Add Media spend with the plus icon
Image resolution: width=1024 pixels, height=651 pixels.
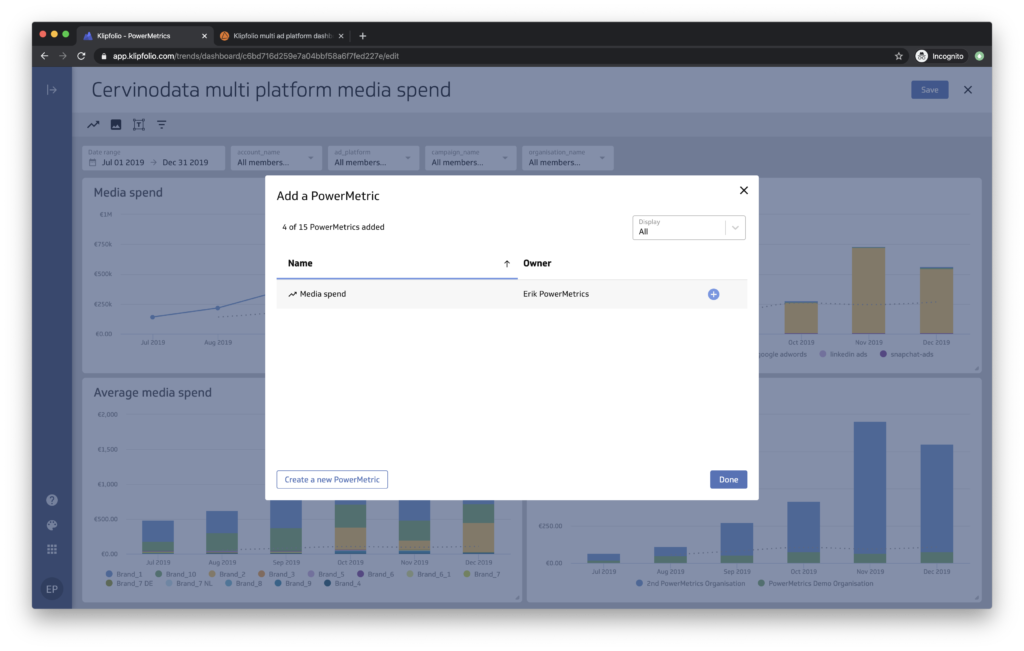point(713,294)
